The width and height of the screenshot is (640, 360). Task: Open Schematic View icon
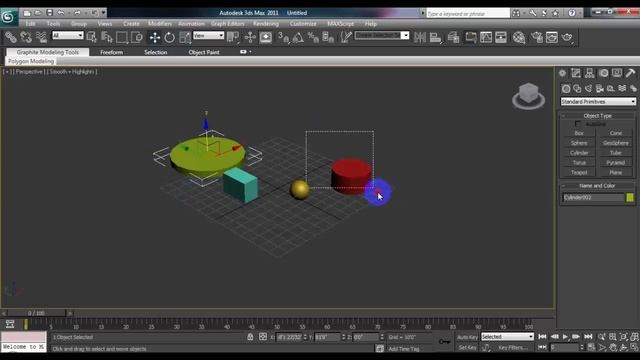click(501, 38)
